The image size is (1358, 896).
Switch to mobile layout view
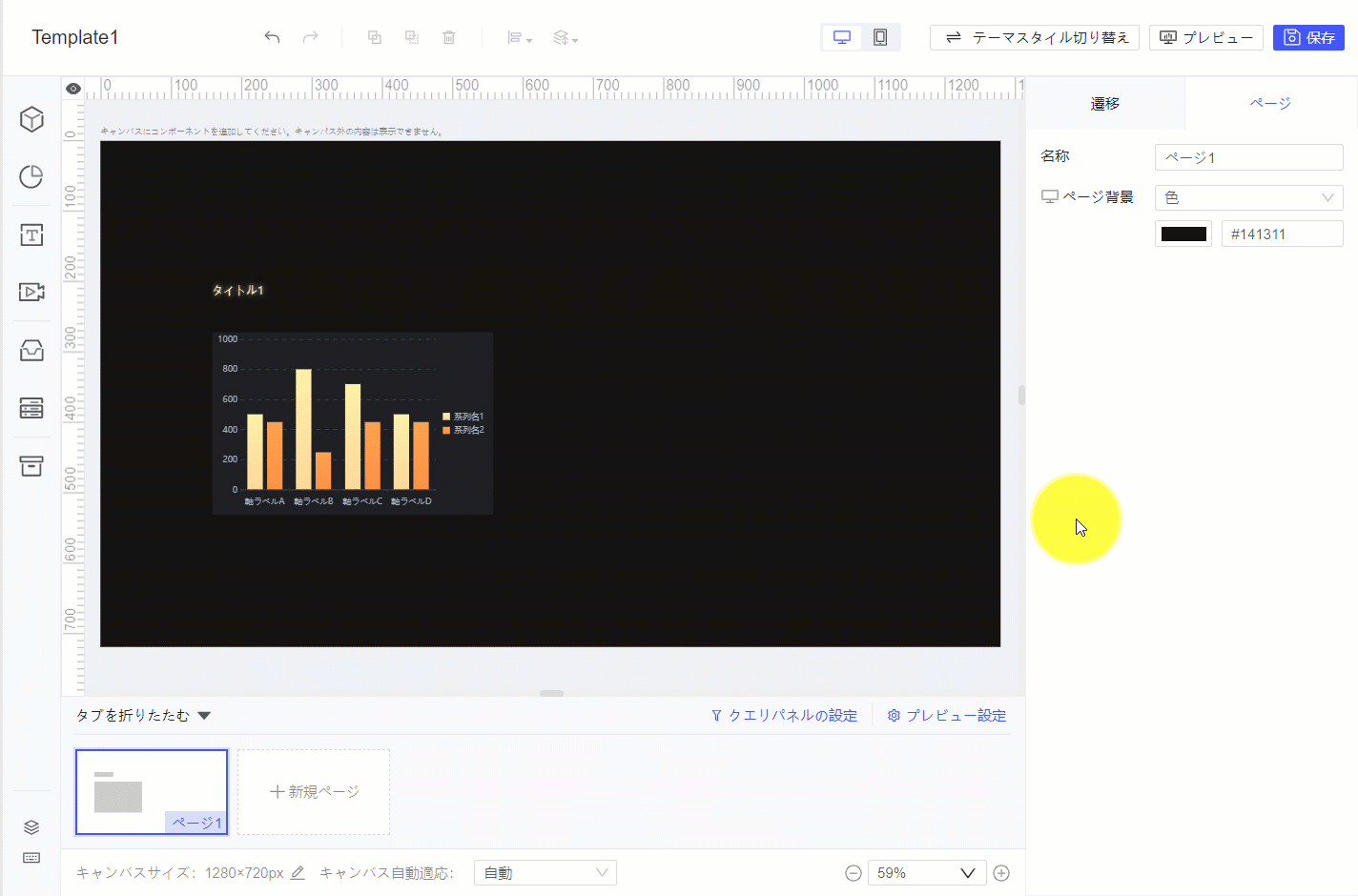(x=880, y=37)
